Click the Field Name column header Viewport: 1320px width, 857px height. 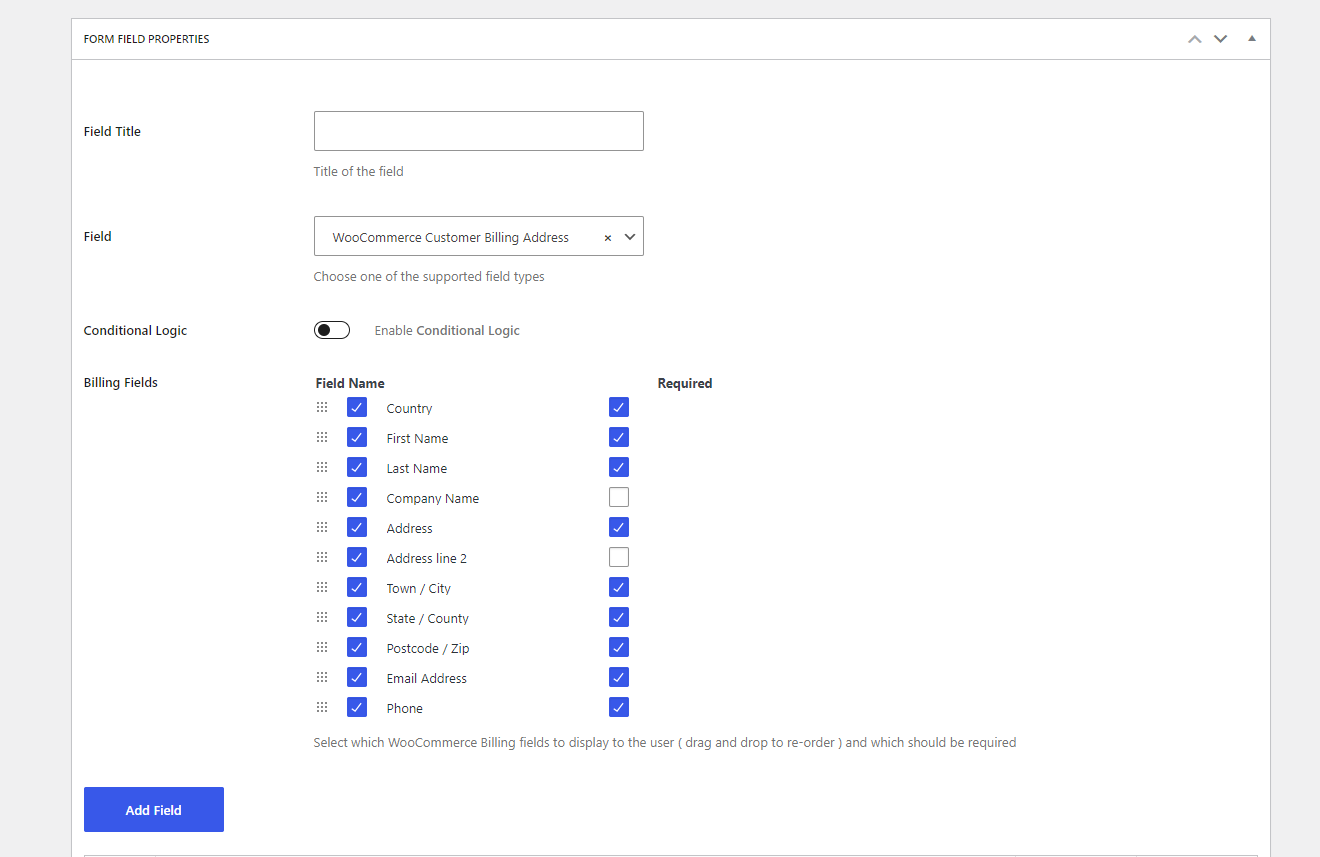pos(350,383)
